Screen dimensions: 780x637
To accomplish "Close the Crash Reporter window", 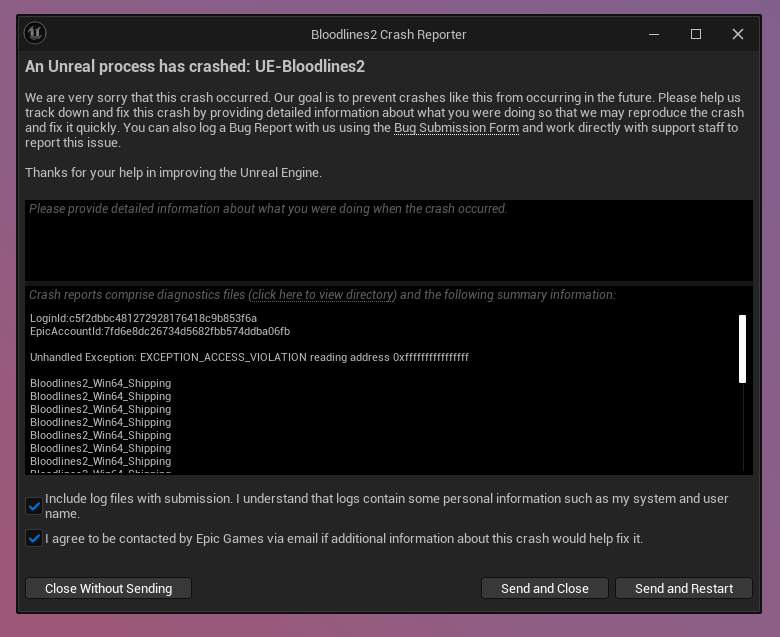I will pyautogui.click(x=738, y=34).
